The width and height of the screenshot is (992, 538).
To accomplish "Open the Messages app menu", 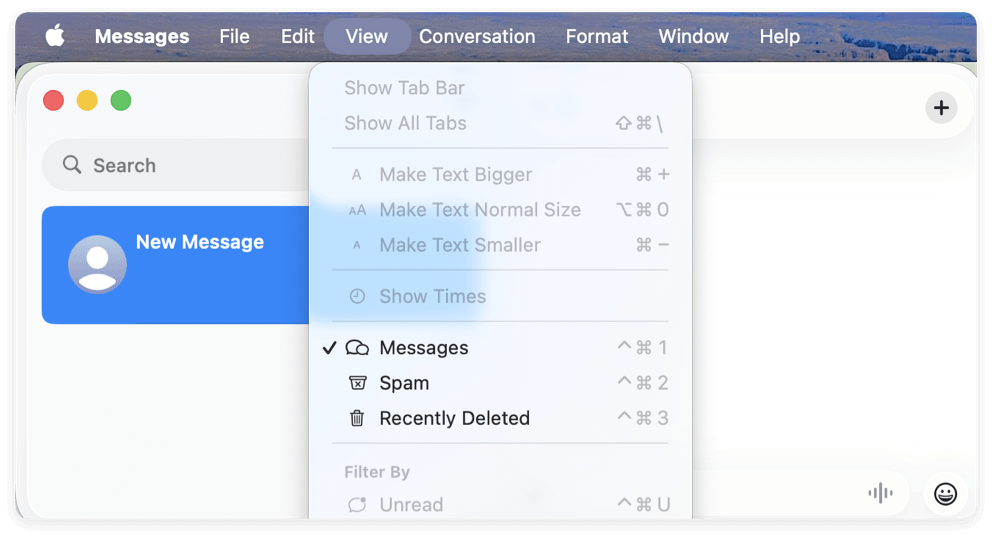I will (142, 36).
